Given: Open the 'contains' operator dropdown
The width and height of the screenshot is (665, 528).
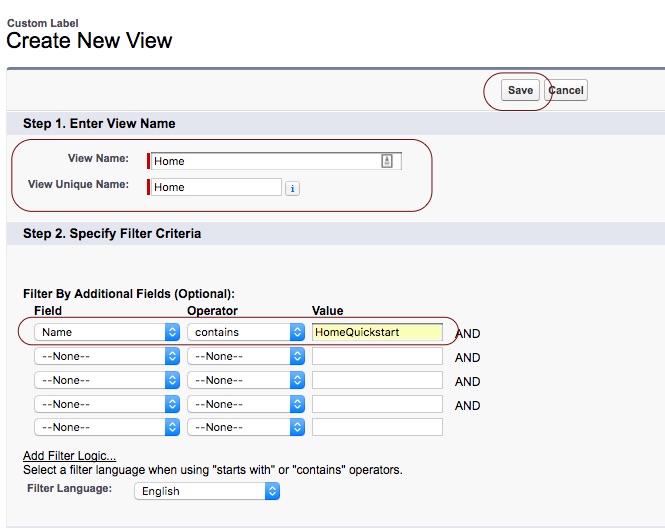Looking at the screenshot, I should point(246,332).
